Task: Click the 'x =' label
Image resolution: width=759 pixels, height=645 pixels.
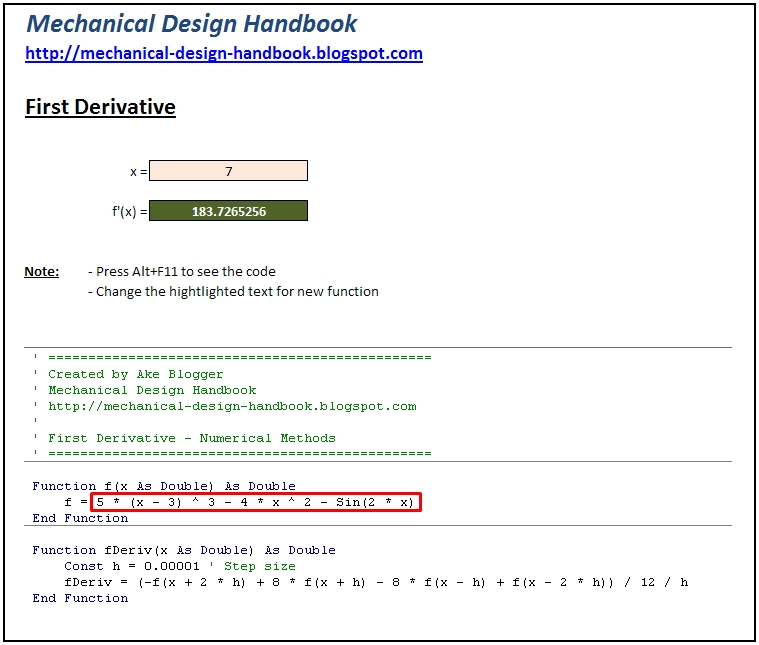Action: pyautogui.click(x=138, y=171)
